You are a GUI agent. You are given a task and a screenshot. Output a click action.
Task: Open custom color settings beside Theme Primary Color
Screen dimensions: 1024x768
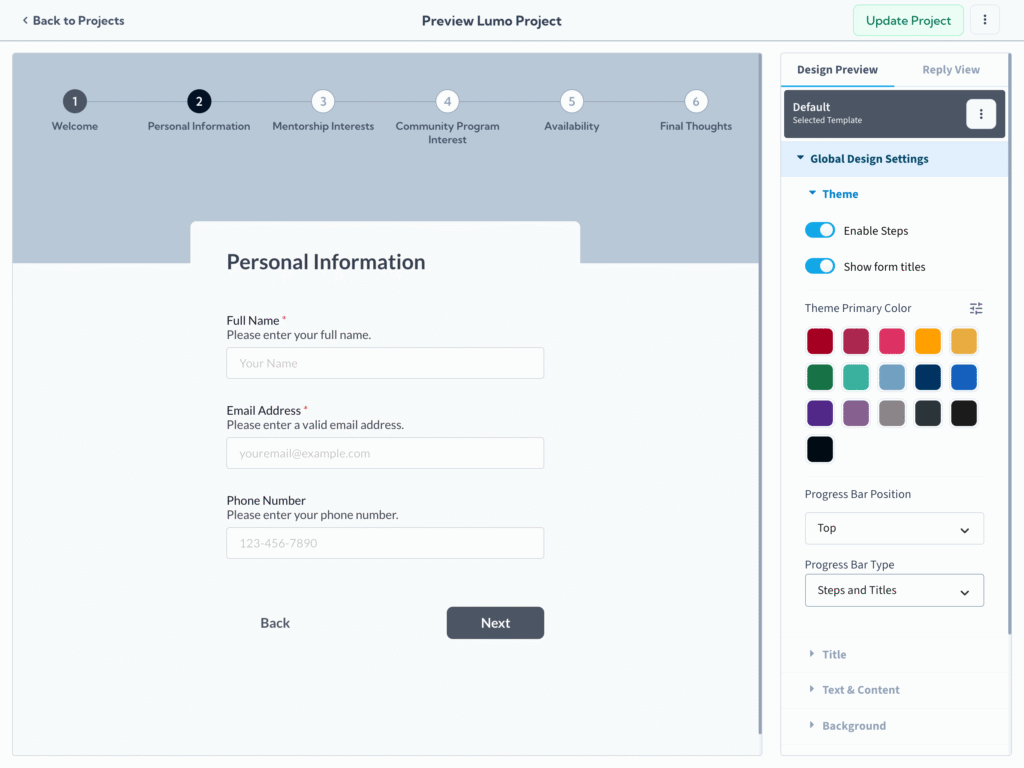point(976,308)
